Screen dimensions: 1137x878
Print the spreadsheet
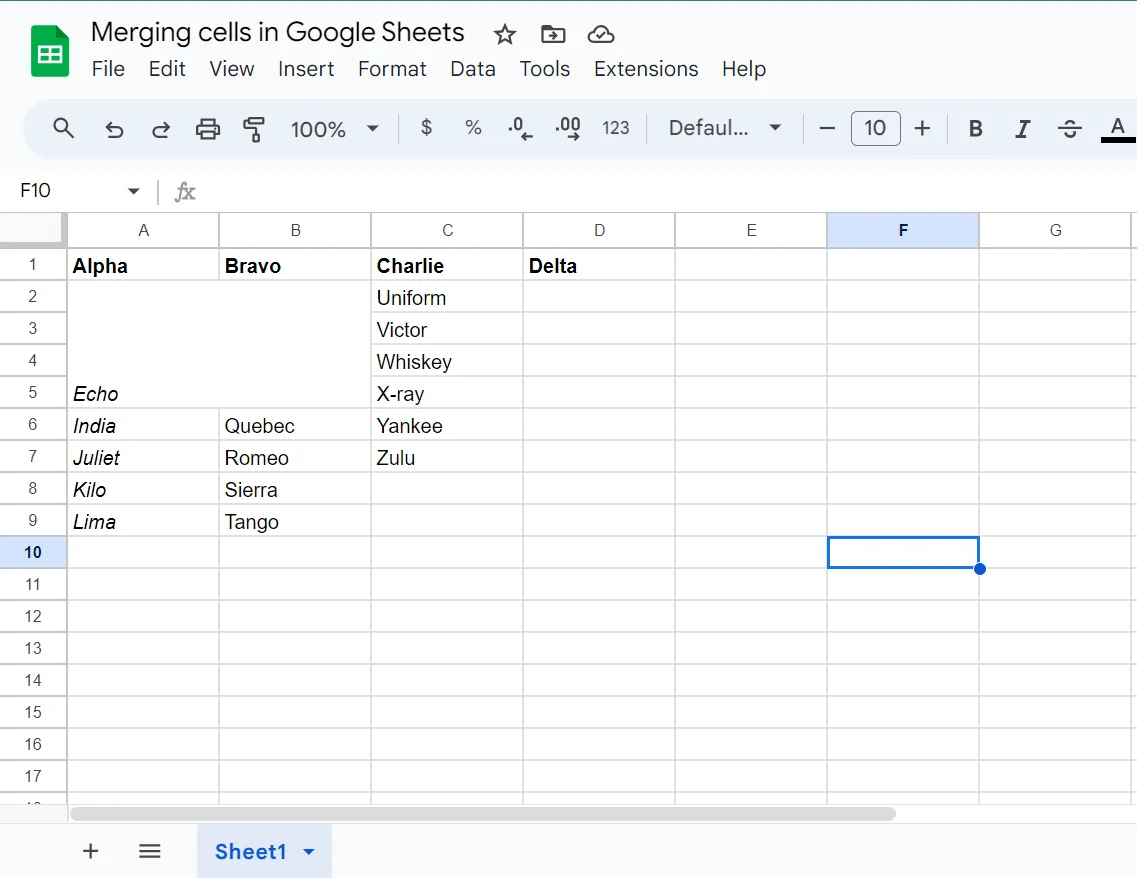(x=208, y=129)
